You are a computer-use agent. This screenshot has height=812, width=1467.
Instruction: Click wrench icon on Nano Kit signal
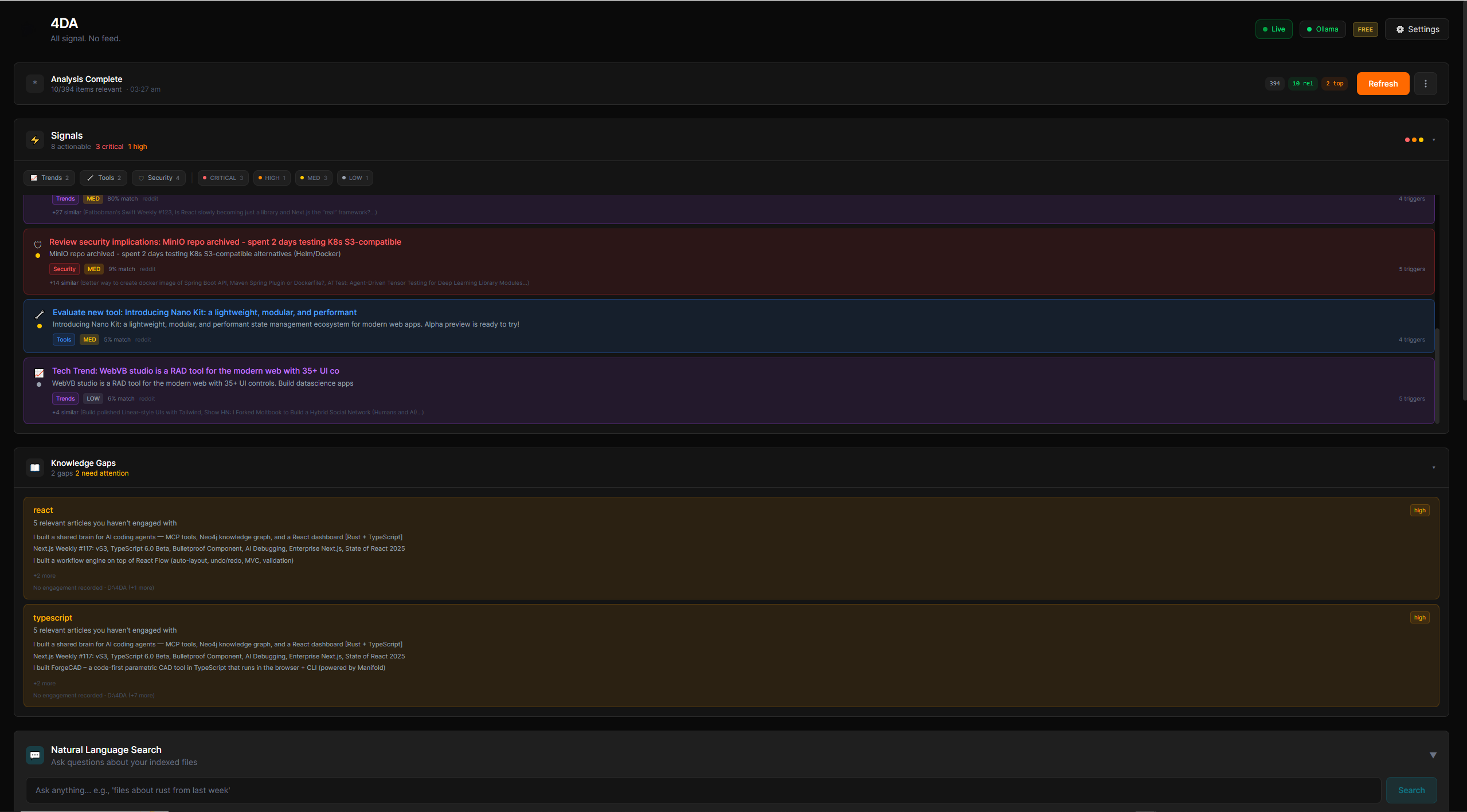pos(40,315)
